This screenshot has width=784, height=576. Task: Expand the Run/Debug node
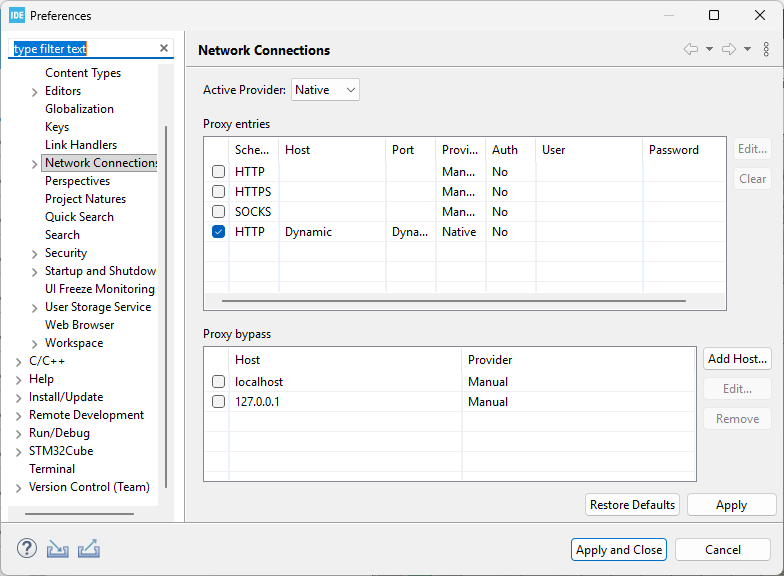click(18, 434)
